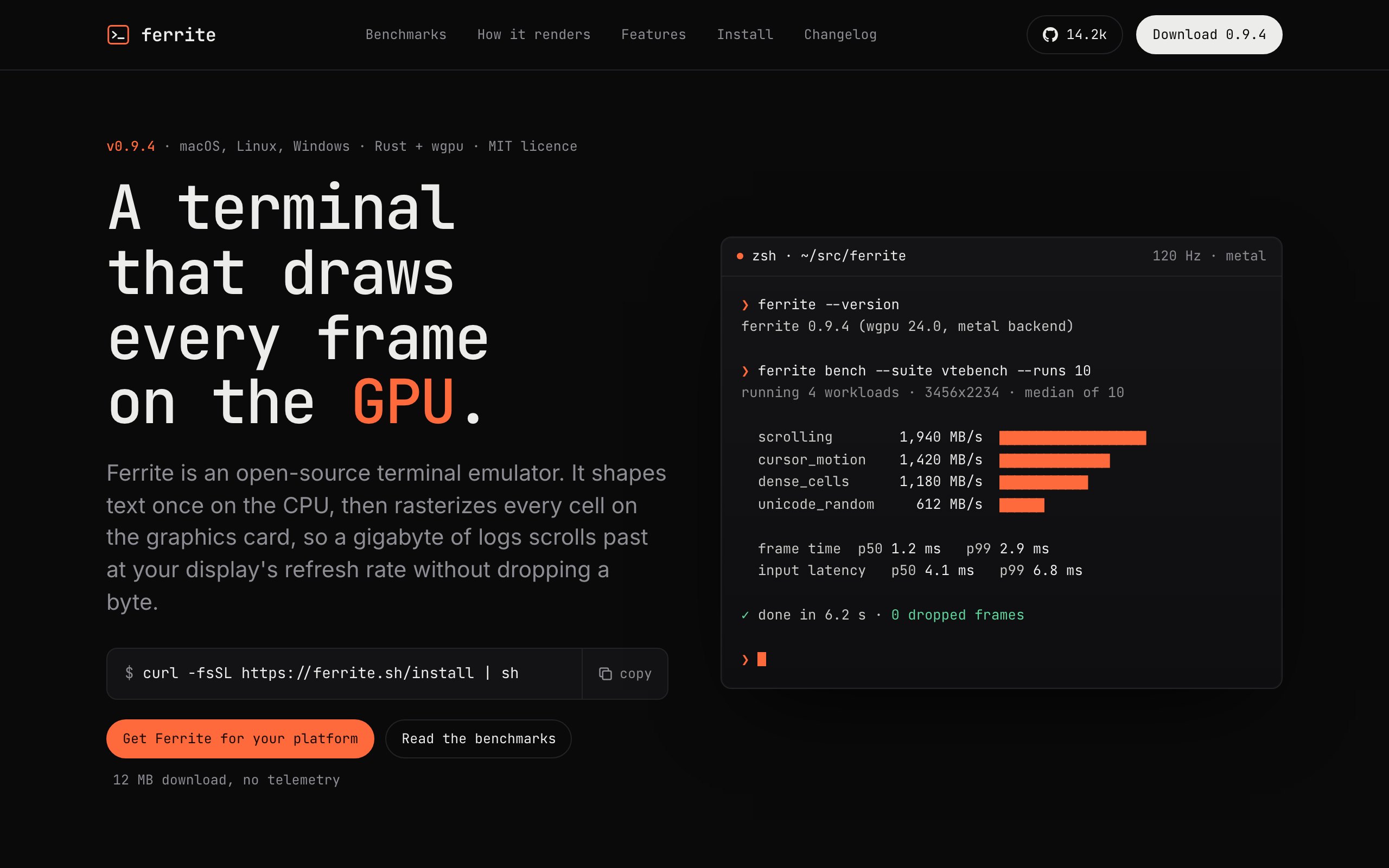Click the blinking cursor block in terminal

(x=762, y=659)
